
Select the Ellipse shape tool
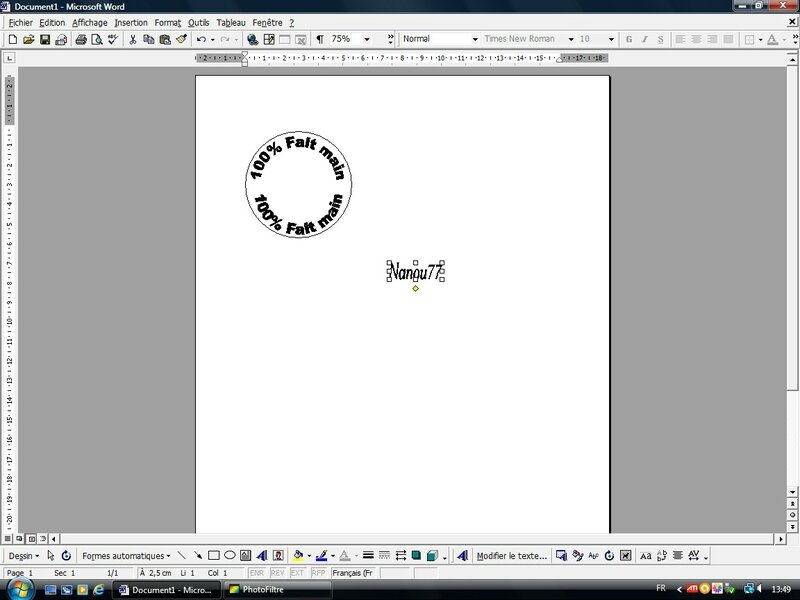point(229,555)
